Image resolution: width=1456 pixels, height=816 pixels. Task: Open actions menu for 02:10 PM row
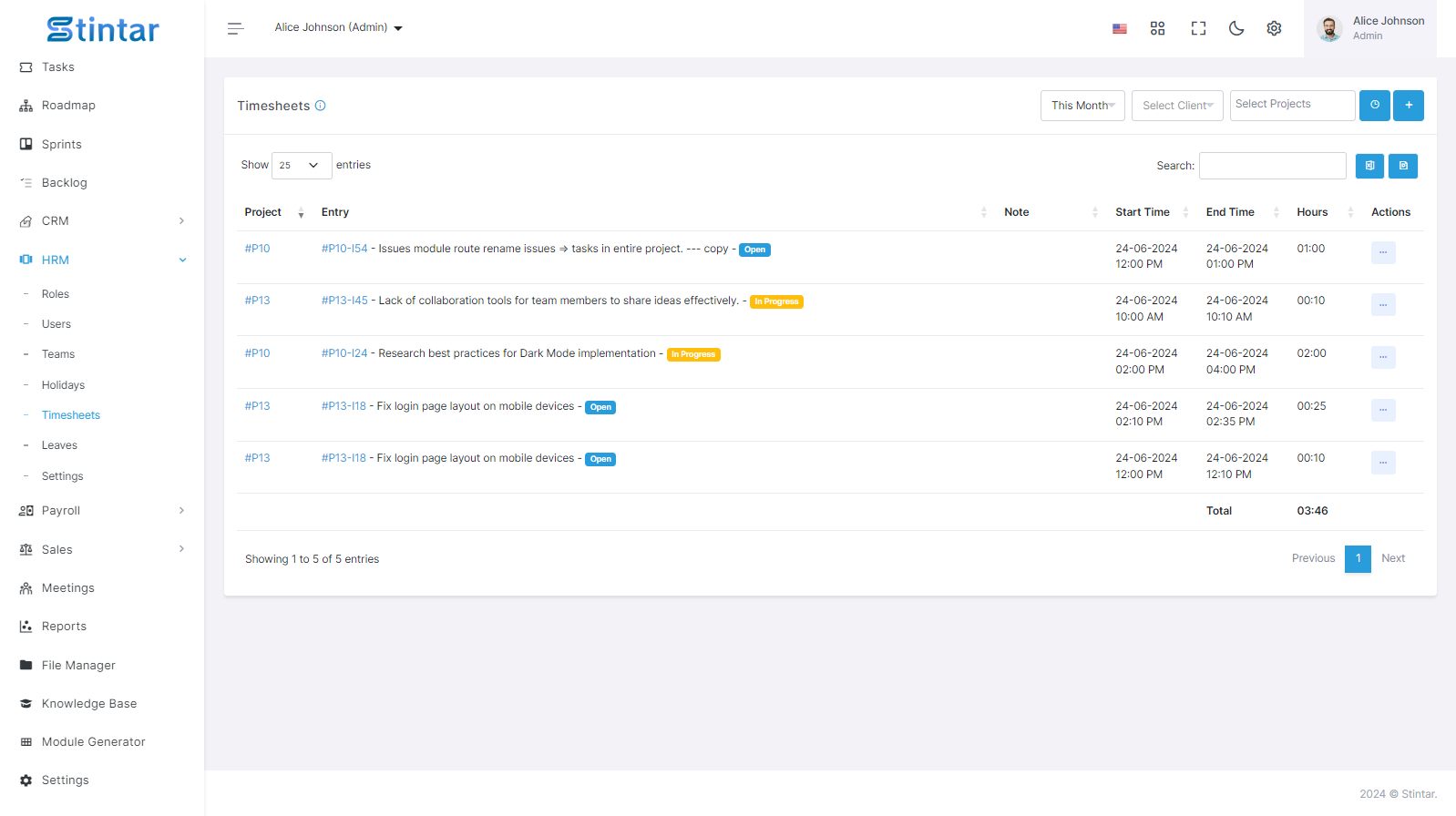(1383, 410)
